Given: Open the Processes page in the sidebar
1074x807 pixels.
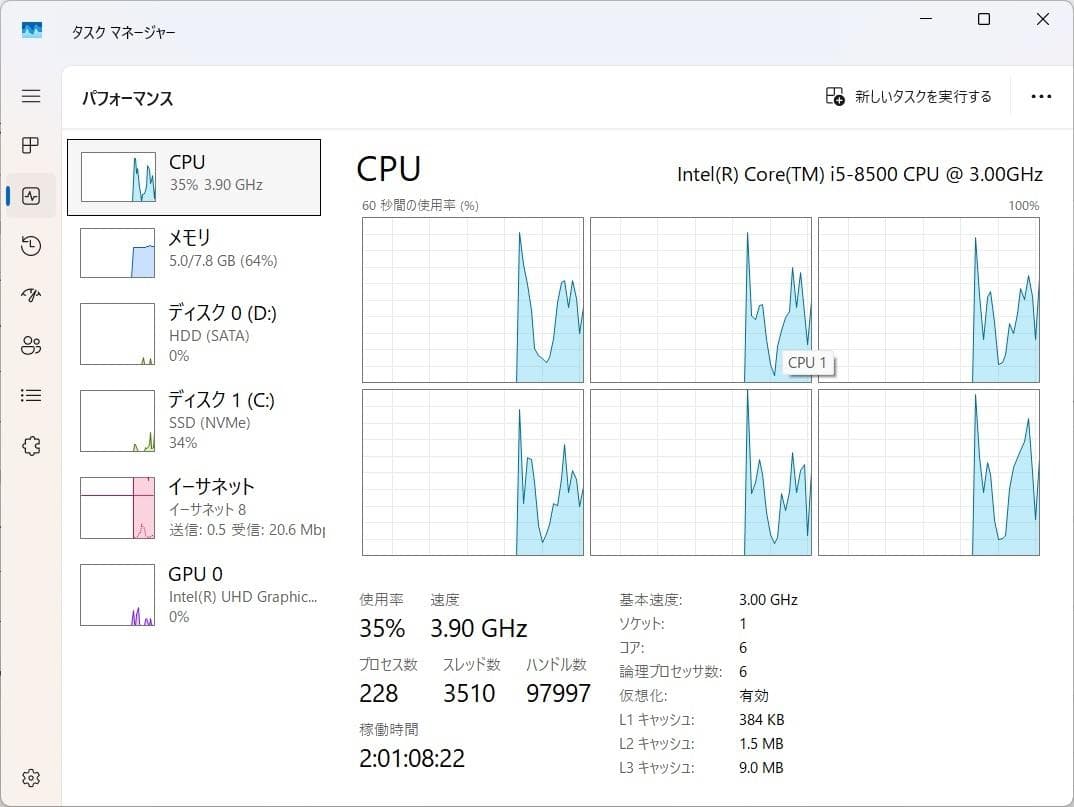Looking at the screenshot, I should (x=30, y=145).
